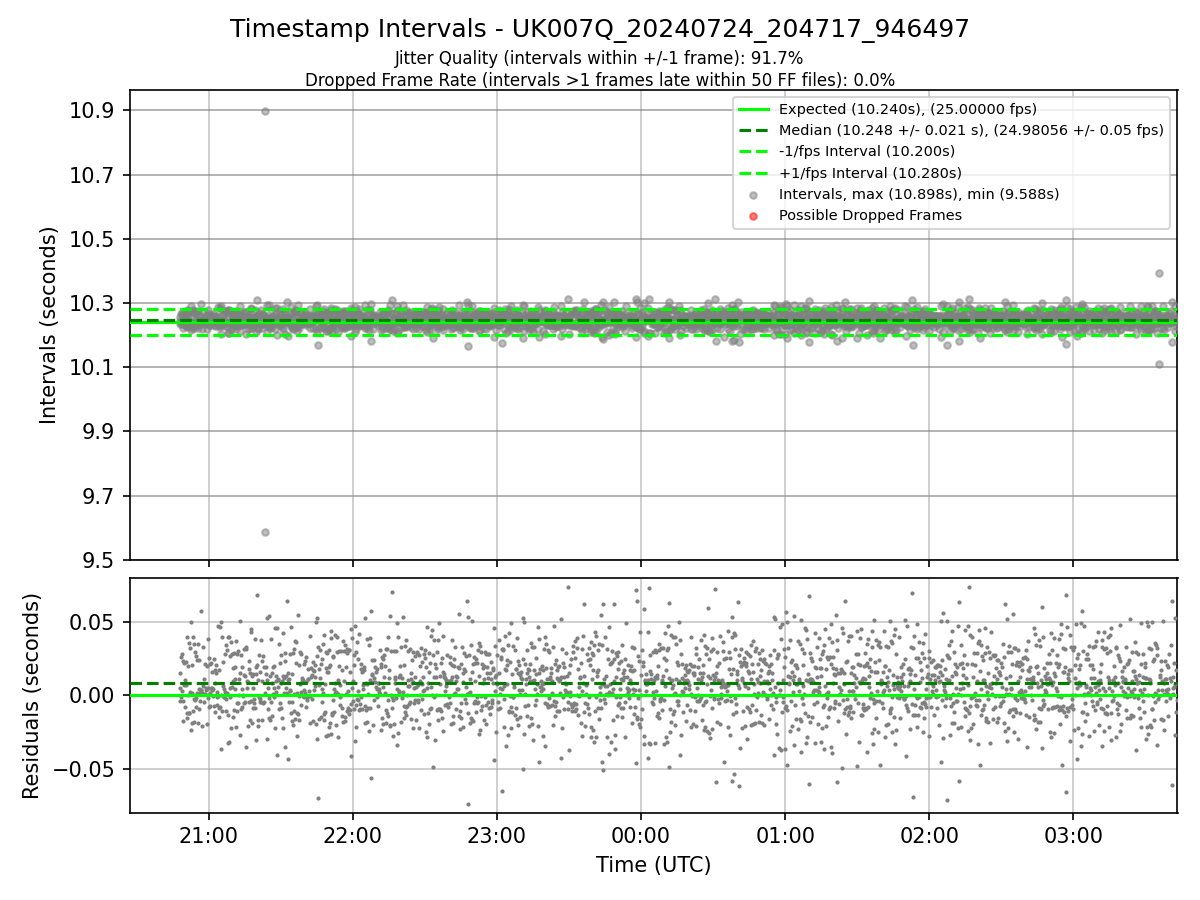Click the red dropped frames legend marker
The height and width of the screenshot is (900, 1200).
754,216
